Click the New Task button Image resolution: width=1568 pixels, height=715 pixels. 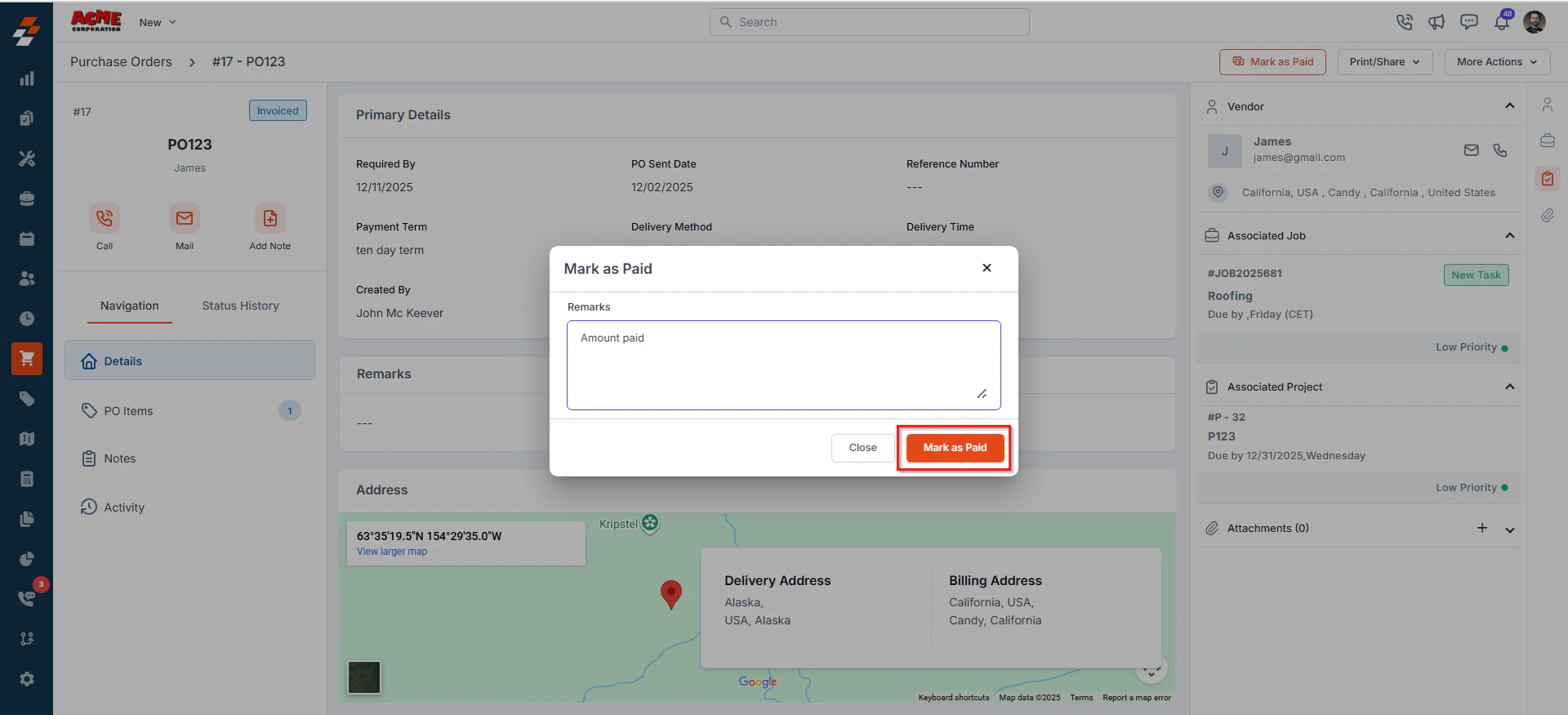(1476, 275)
